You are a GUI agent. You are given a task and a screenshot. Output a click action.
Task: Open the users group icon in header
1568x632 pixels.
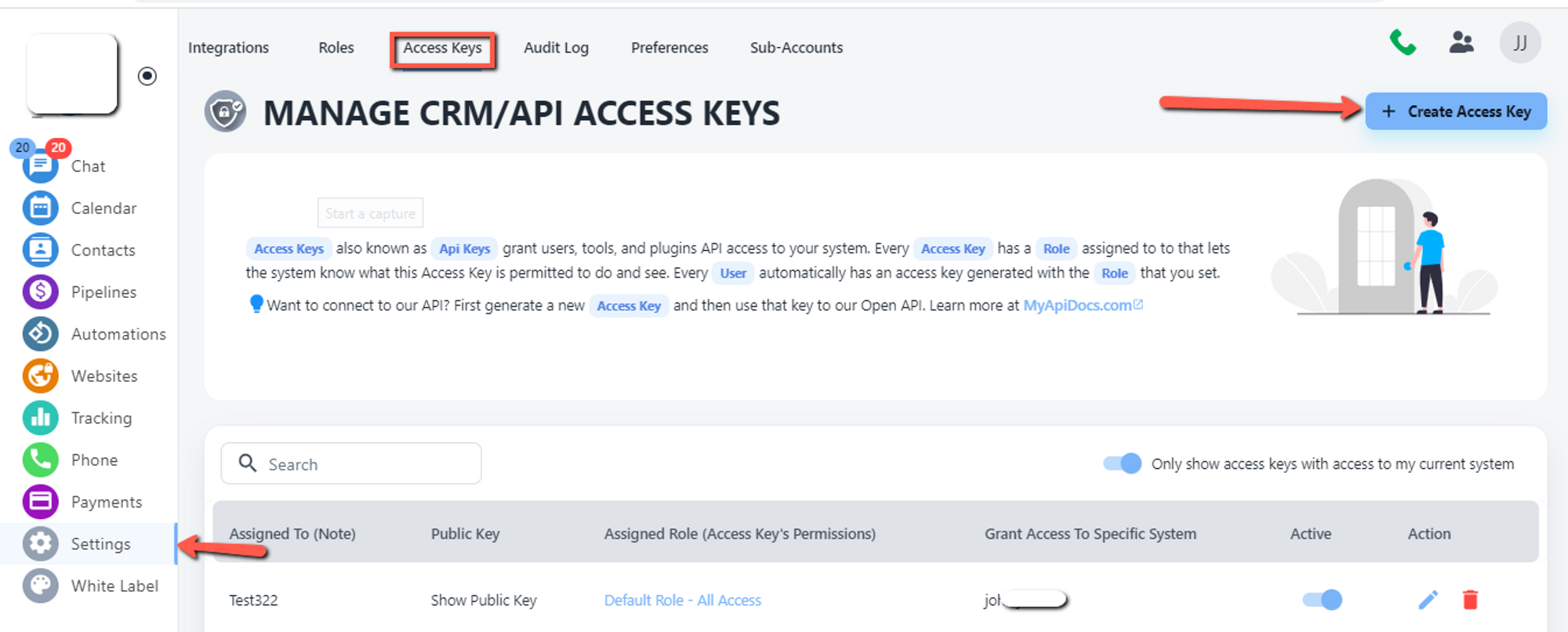(x=1461, y=42)
